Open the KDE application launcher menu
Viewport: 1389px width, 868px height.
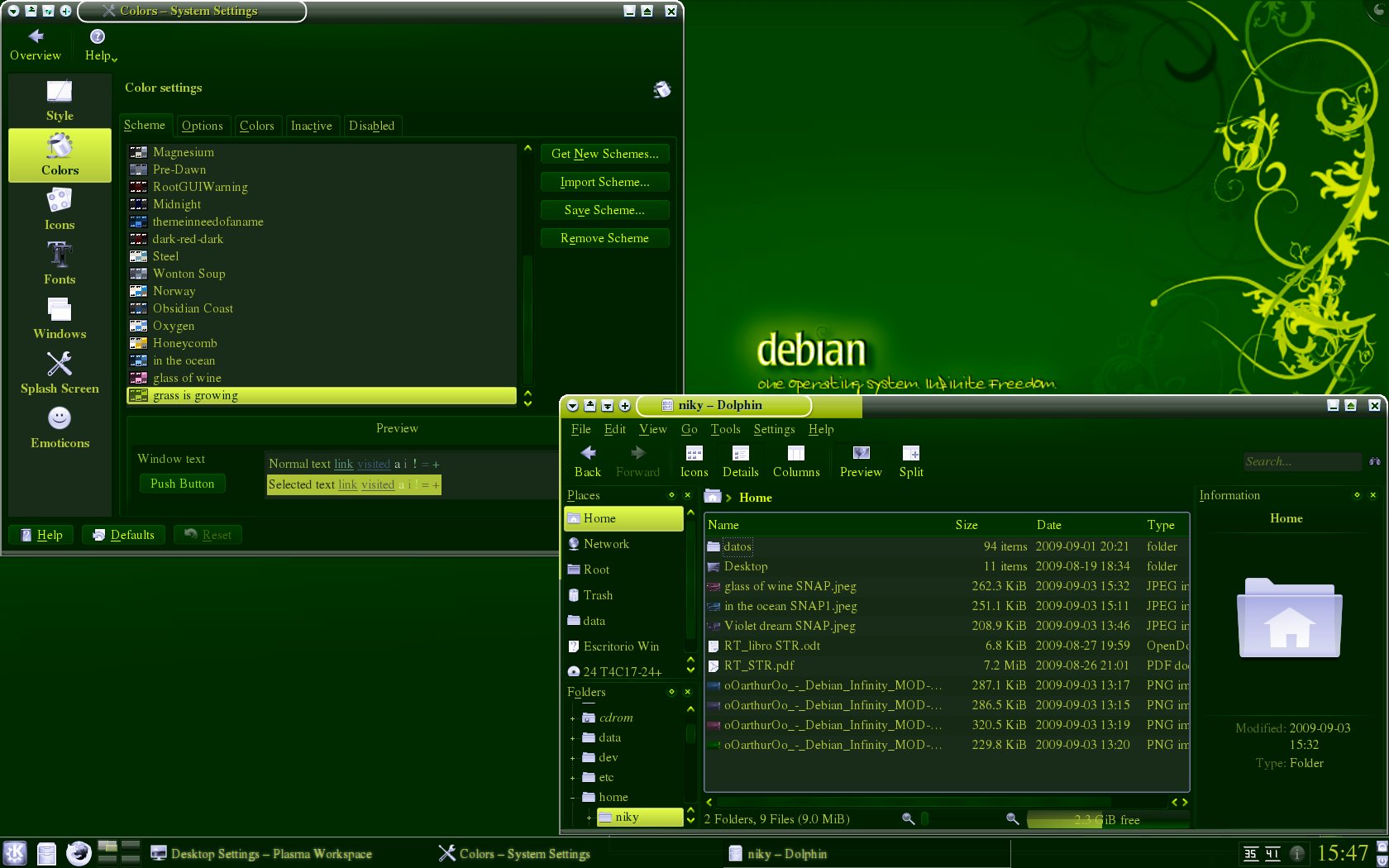tap(15, 853)
